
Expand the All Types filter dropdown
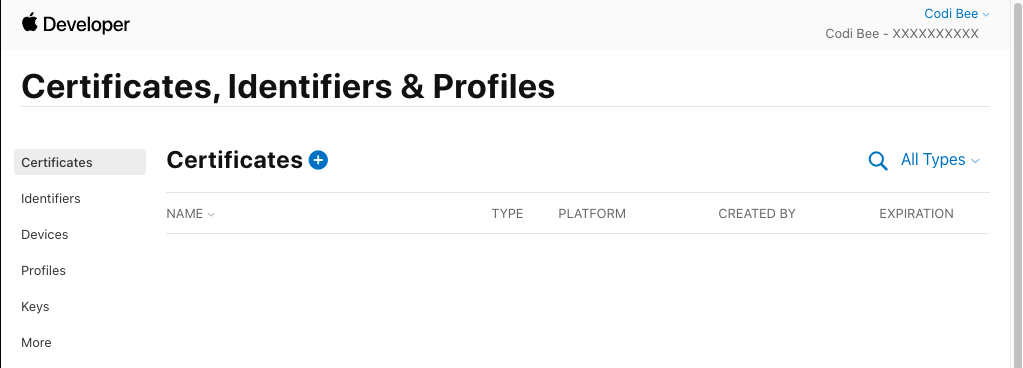(940, 160)
